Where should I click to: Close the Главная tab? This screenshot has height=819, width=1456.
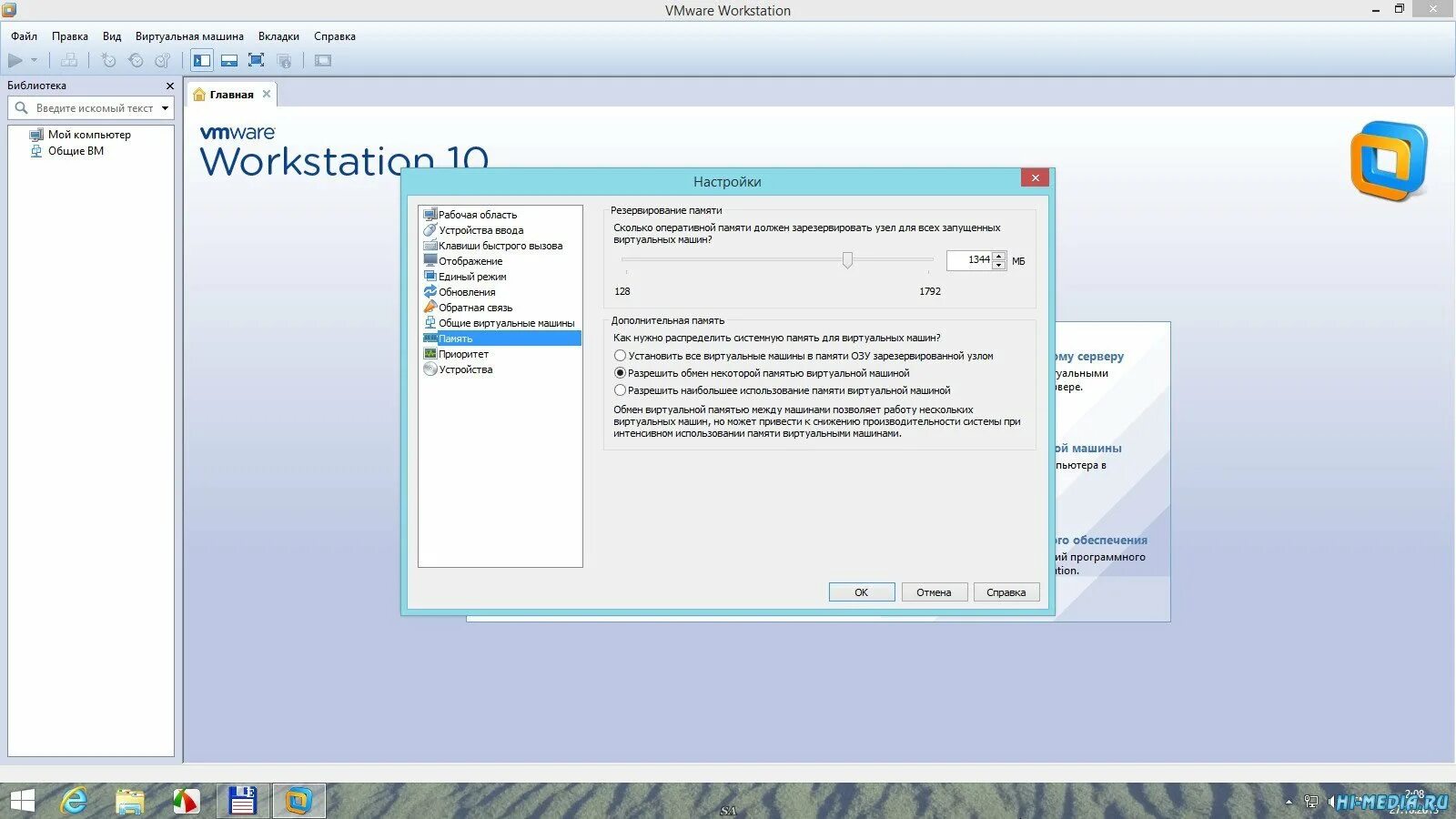point(267,94)
